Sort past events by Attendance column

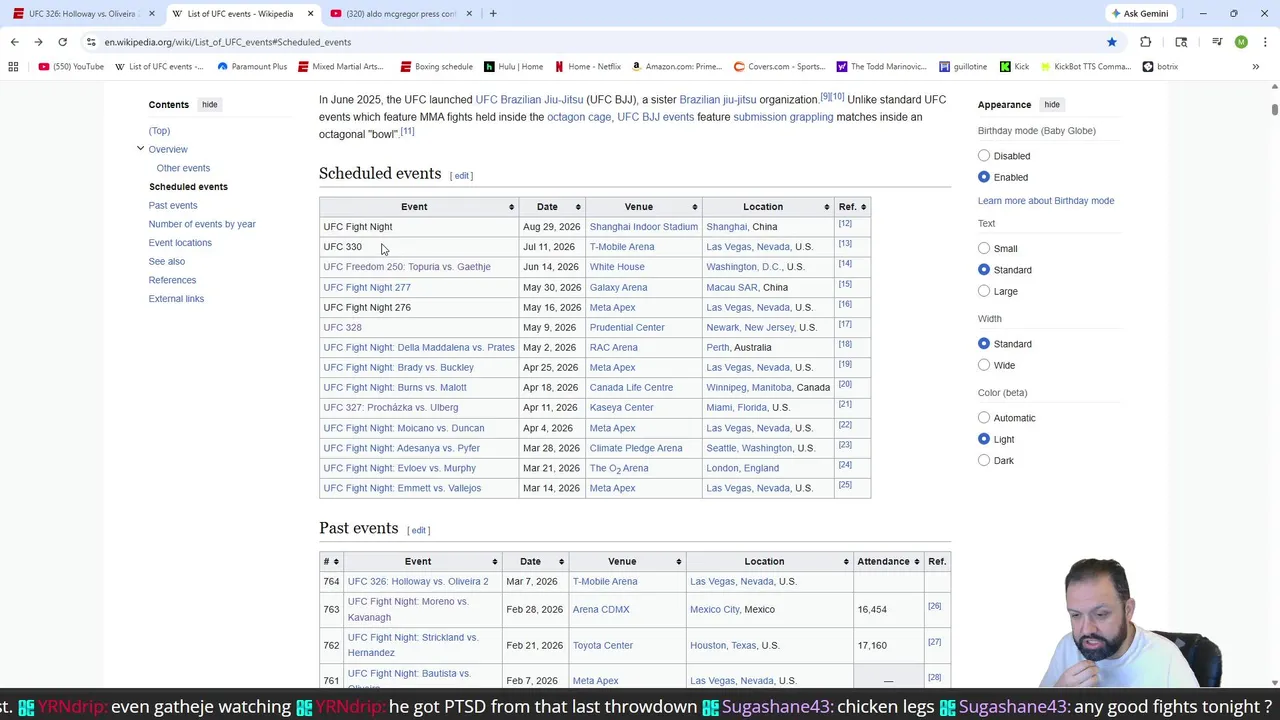point(888,561)
